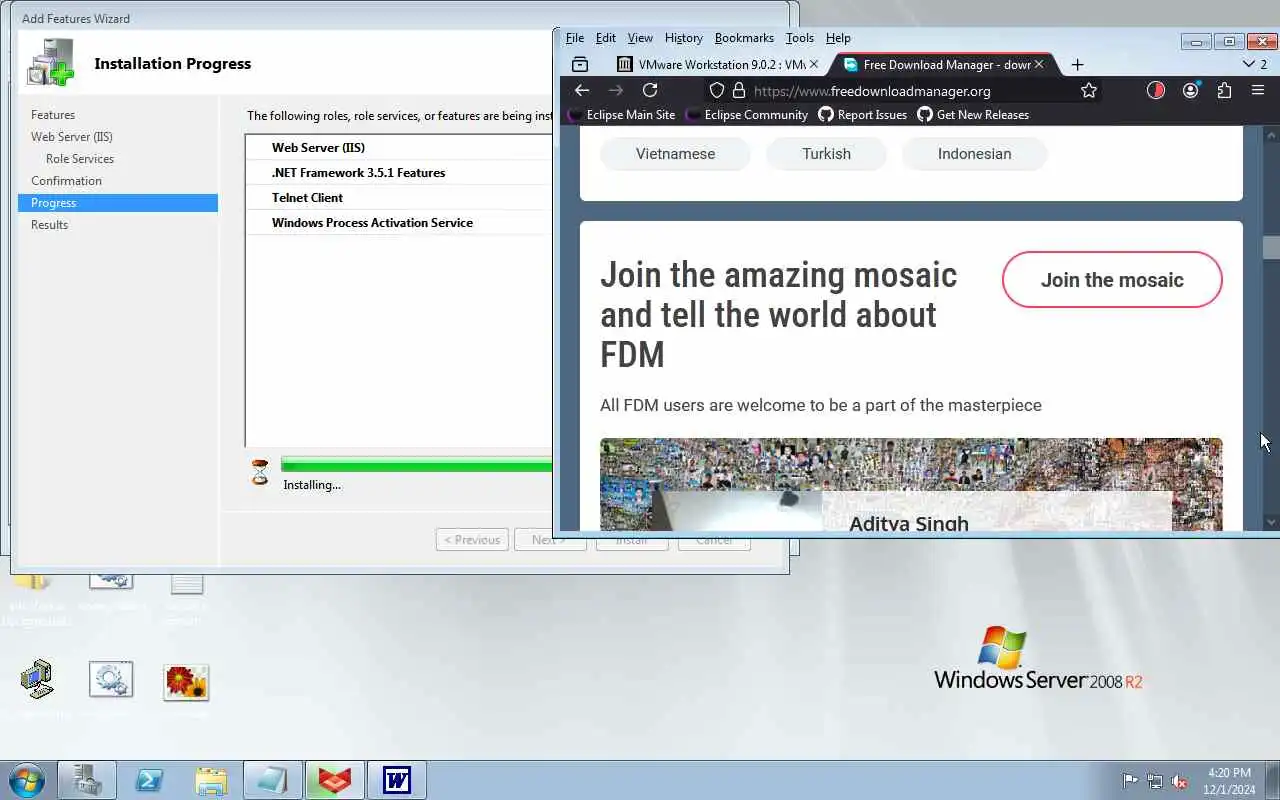Click the Windows Process Activation Service row
Viewport: 1280px width, 800px height.
tap(399, 223)
